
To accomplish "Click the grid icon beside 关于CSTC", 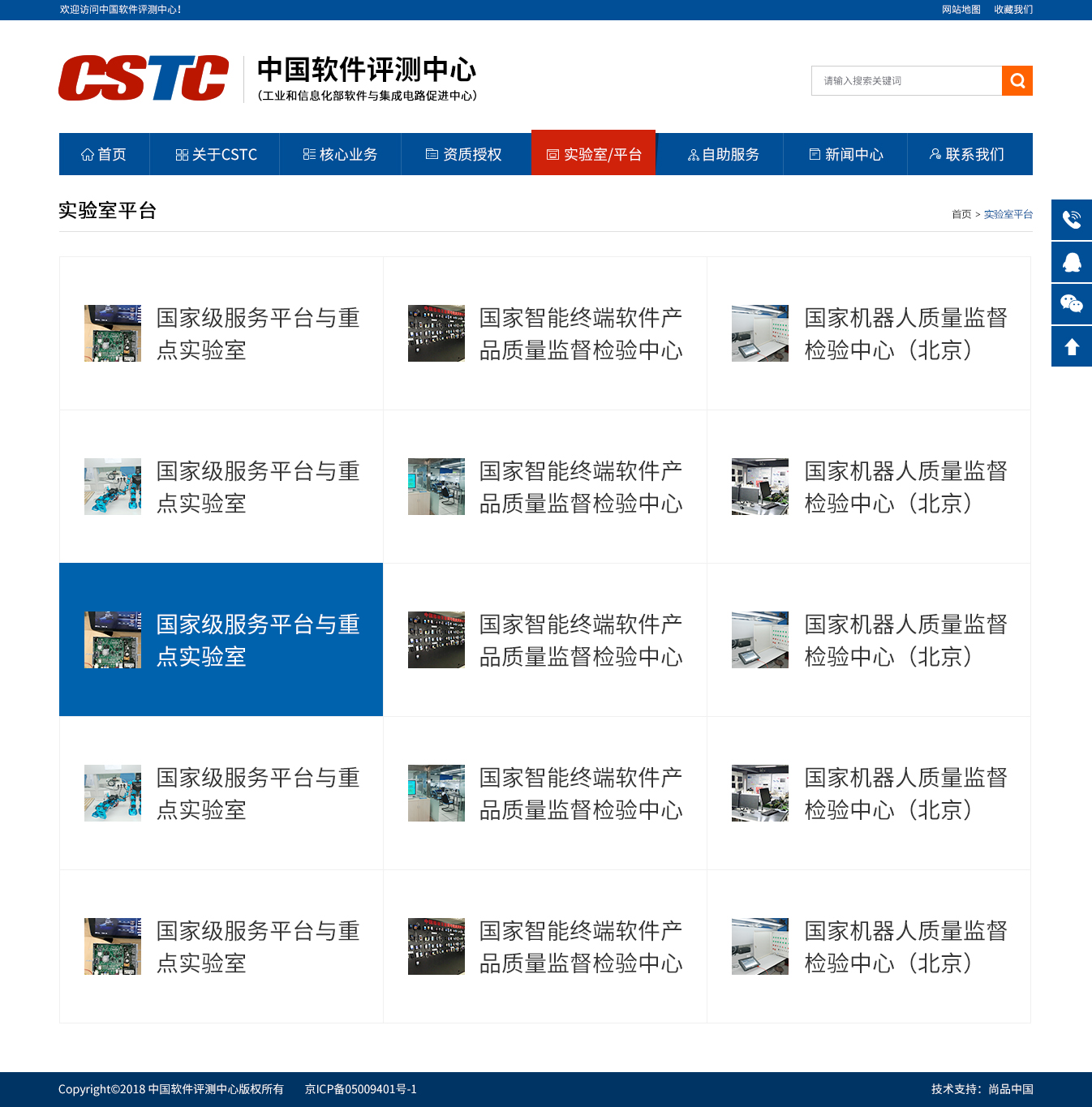I will pyautogui.click(x=181, y=154).
